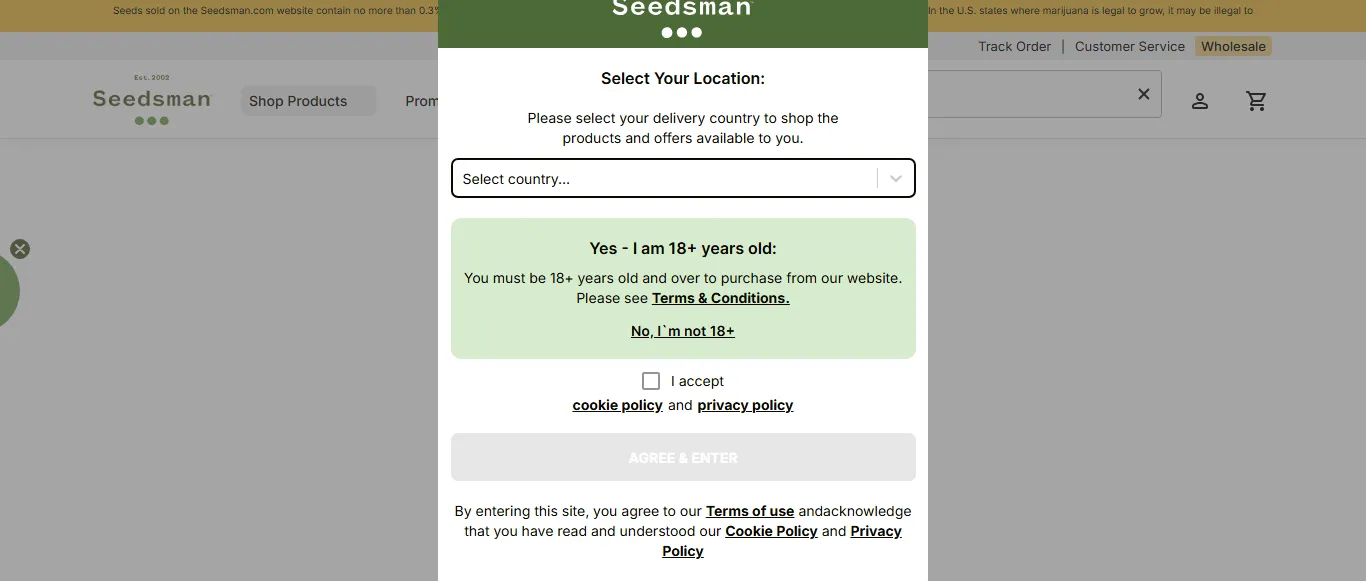Expand country list via the chevron arrow
Image resolution: width=1366 pixels, height=581 pixels.
click(895, 178)
